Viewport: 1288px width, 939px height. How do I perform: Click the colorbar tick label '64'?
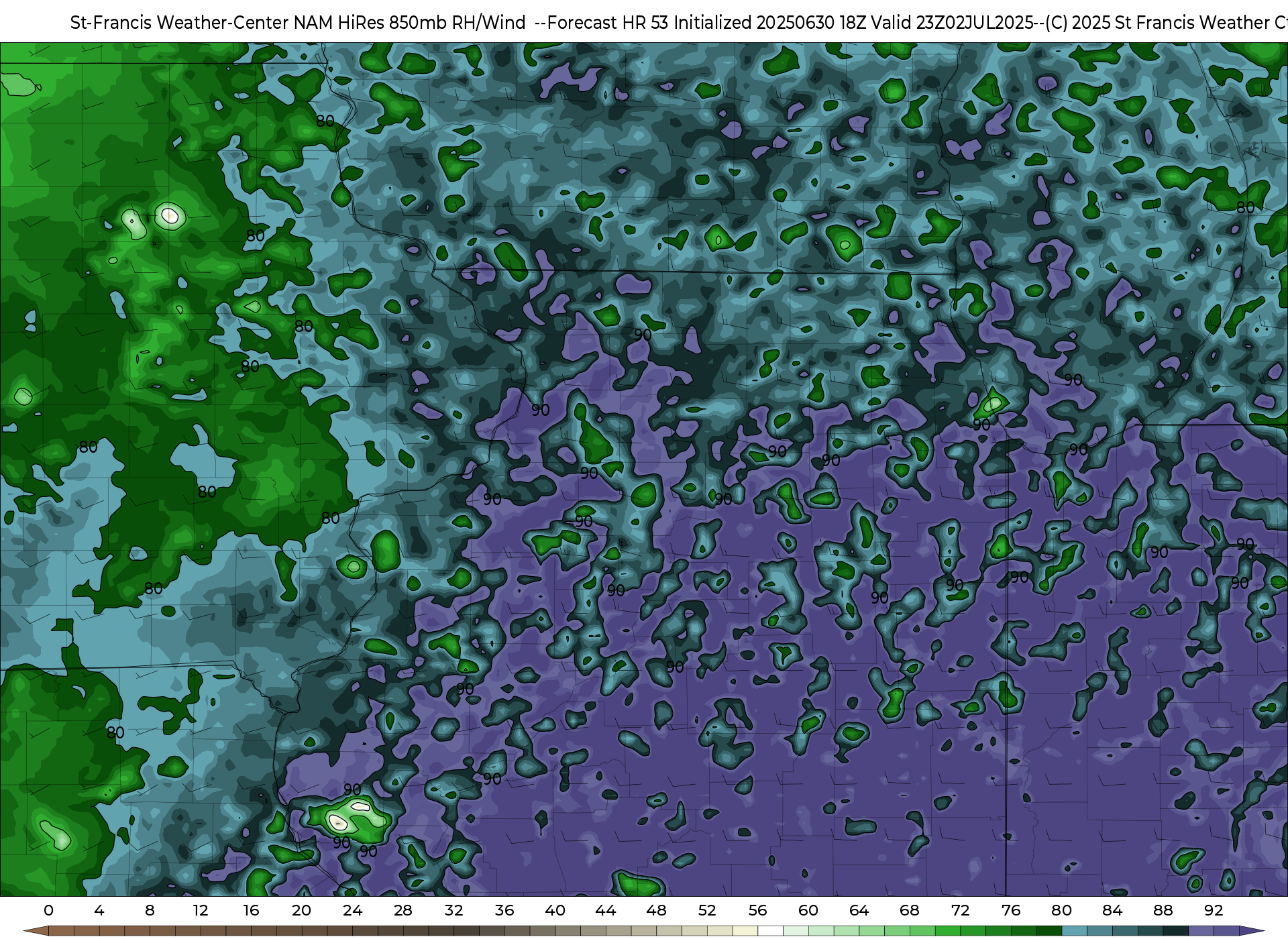coord(859,910)
